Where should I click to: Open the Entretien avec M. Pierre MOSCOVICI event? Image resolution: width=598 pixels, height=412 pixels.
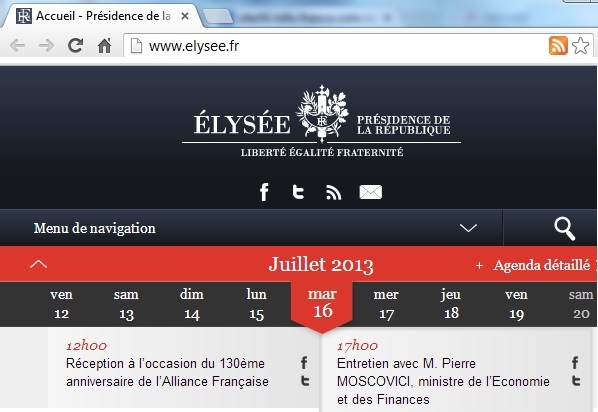tap(443, 381)
